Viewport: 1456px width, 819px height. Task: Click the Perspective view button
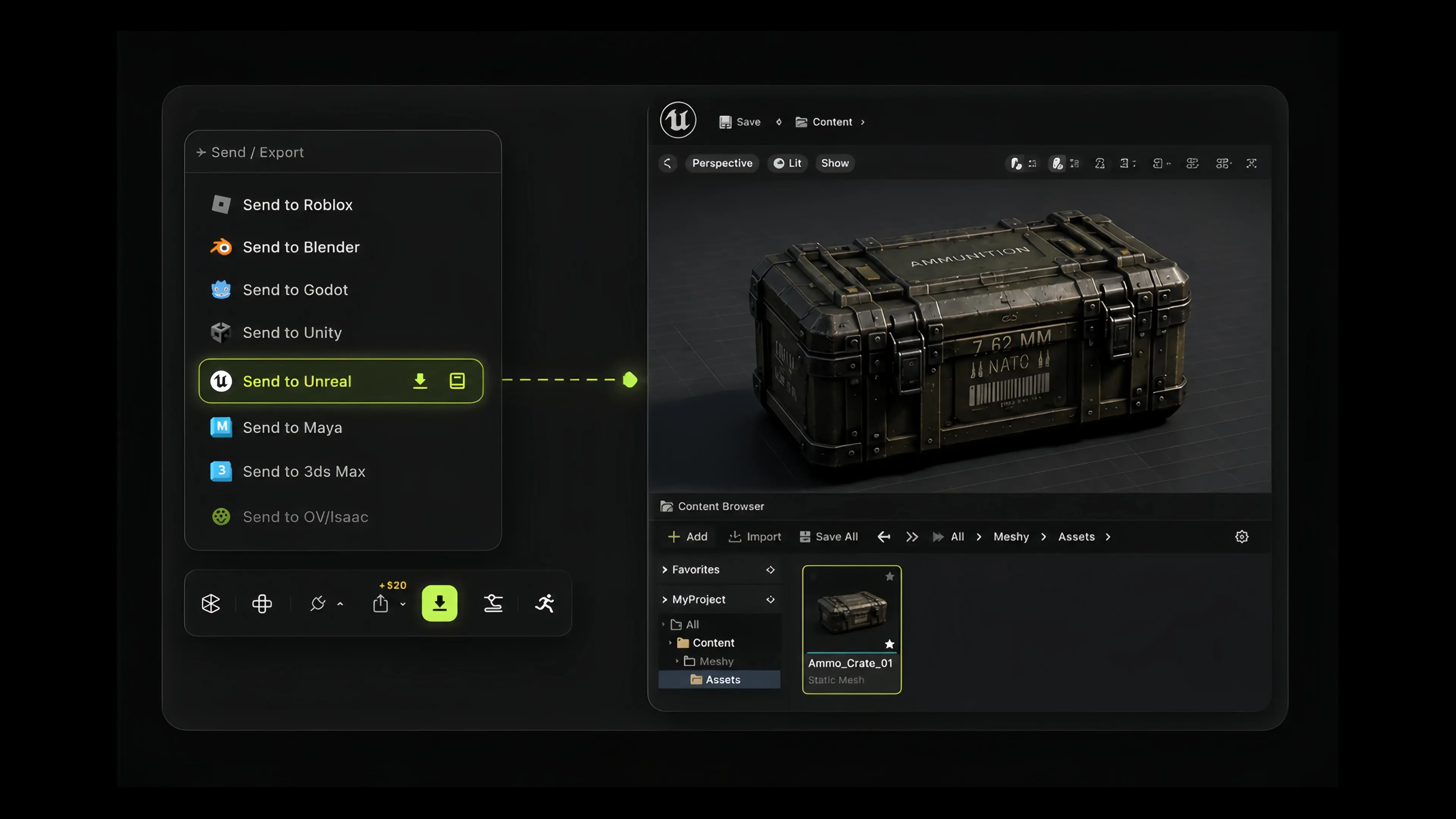coord(722,163)
